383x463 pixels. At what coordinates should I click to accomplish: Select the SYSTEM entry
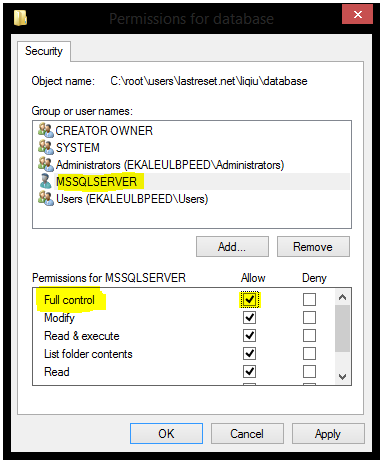pyautogui.click(x=78, y=148)
